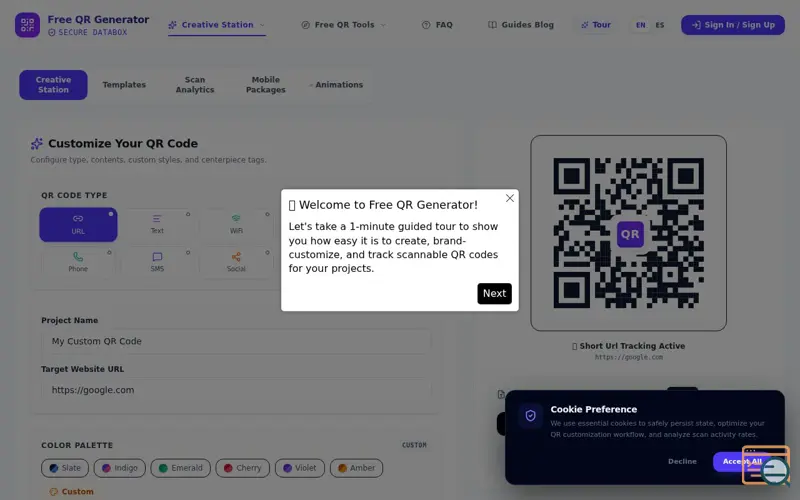Expand the Free QR Tools menu
800x500 pixels.
(x=343, y=24)
